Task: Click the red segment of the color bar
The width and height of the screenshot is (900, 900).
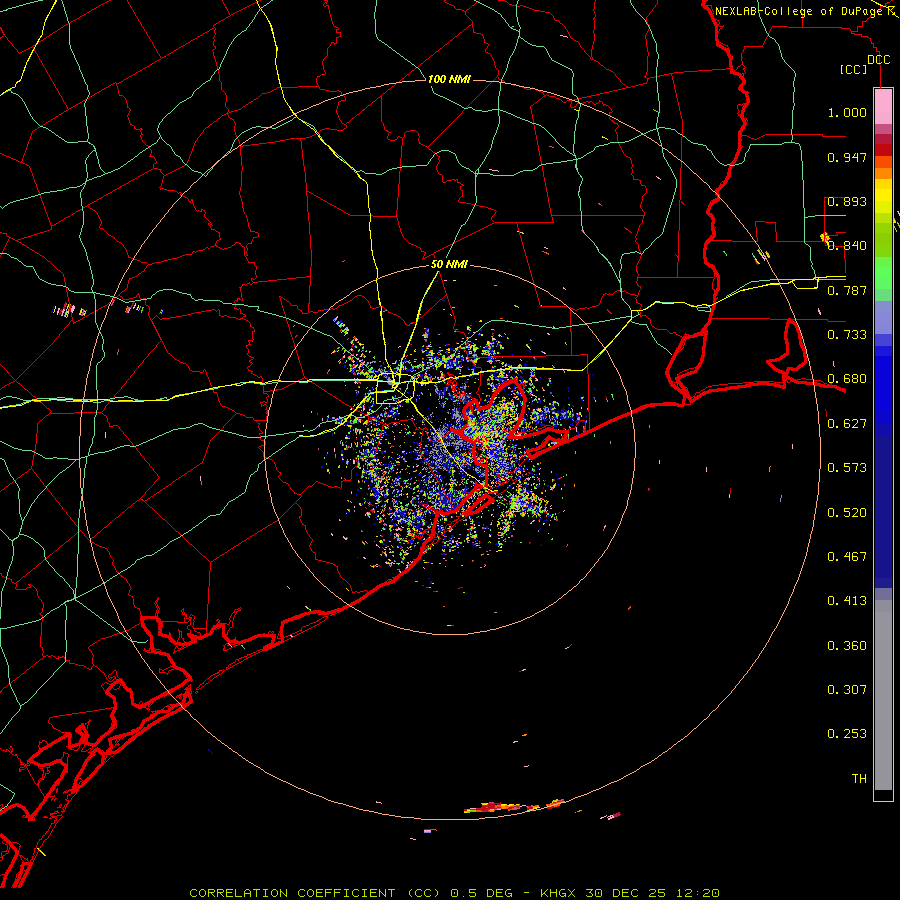Action: tap(883, 150)
